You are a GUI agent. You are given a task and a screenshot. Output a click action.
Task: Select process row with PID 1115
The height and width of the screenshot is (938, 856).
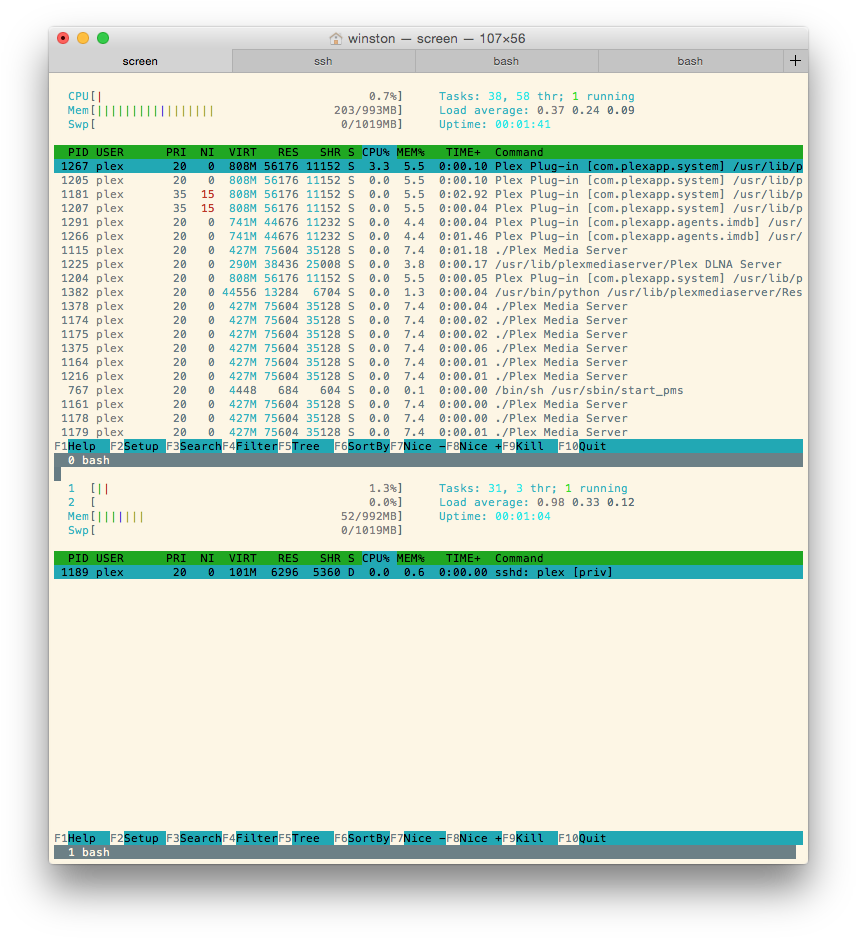click(428, 250)
